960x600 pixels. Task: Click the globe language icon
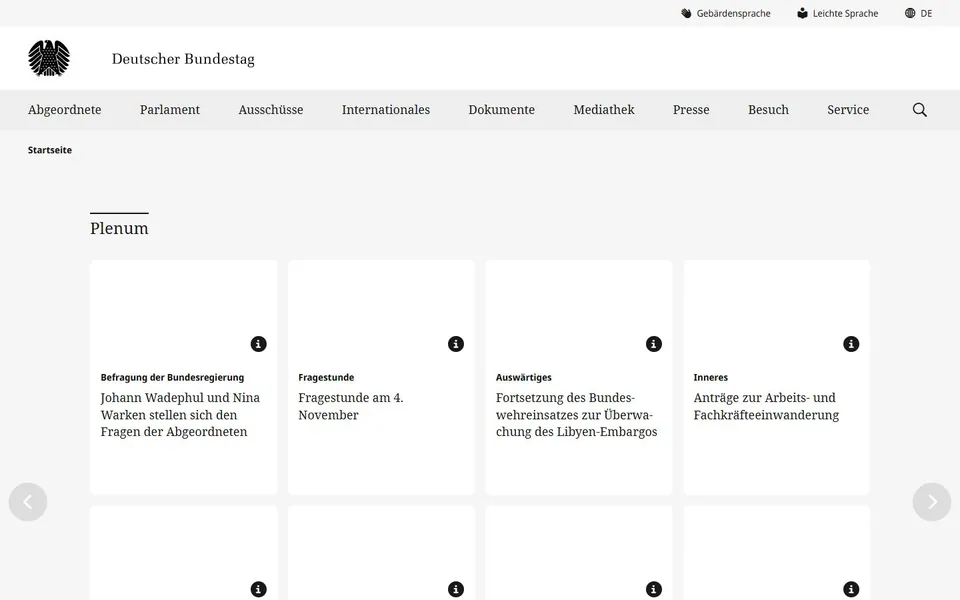(x=910, y=13)
